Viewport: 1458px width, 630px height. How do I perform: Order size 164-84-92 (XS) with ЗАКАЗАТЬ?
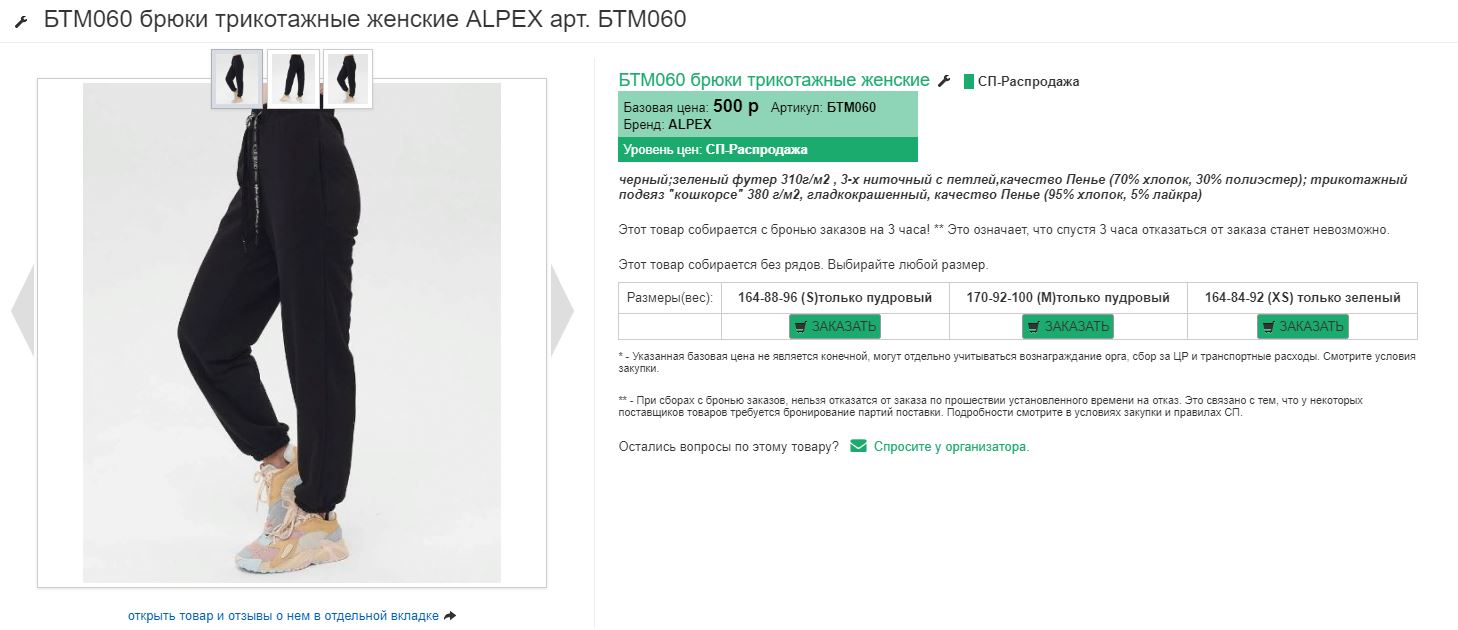(1302, 326)
